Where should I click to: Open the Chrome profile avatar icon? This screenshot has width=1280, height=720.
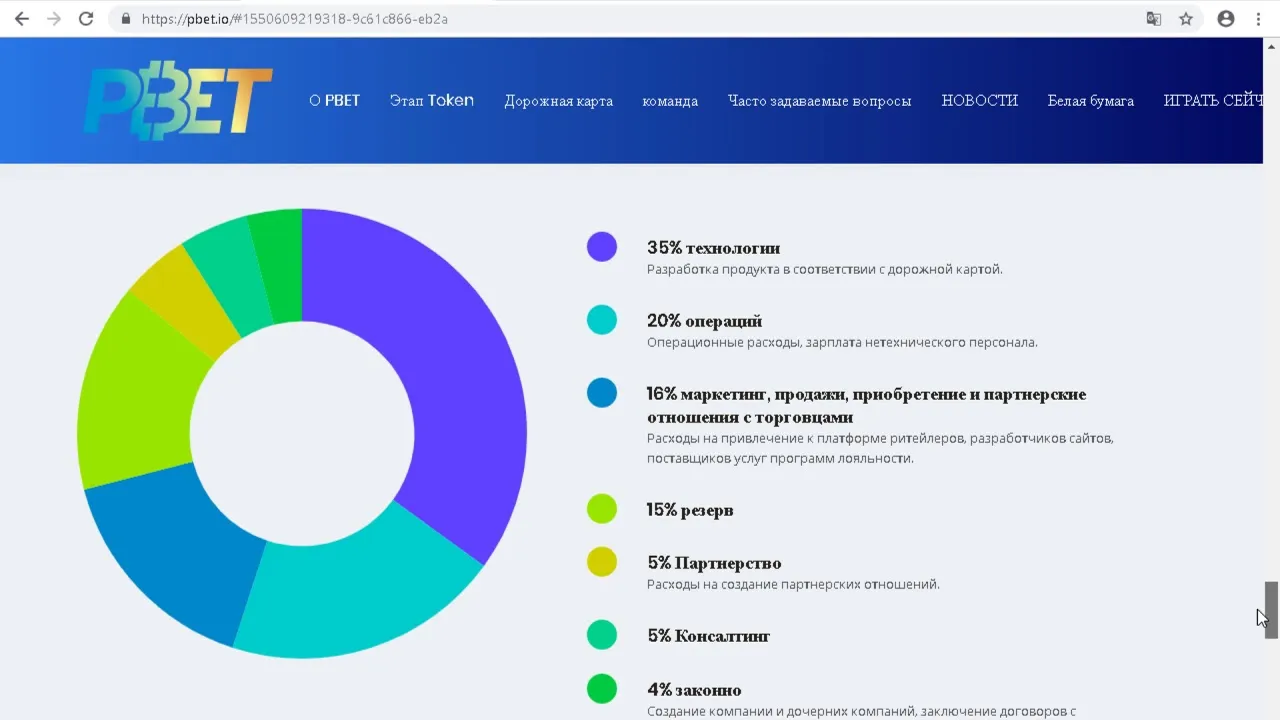point(1226,19)
